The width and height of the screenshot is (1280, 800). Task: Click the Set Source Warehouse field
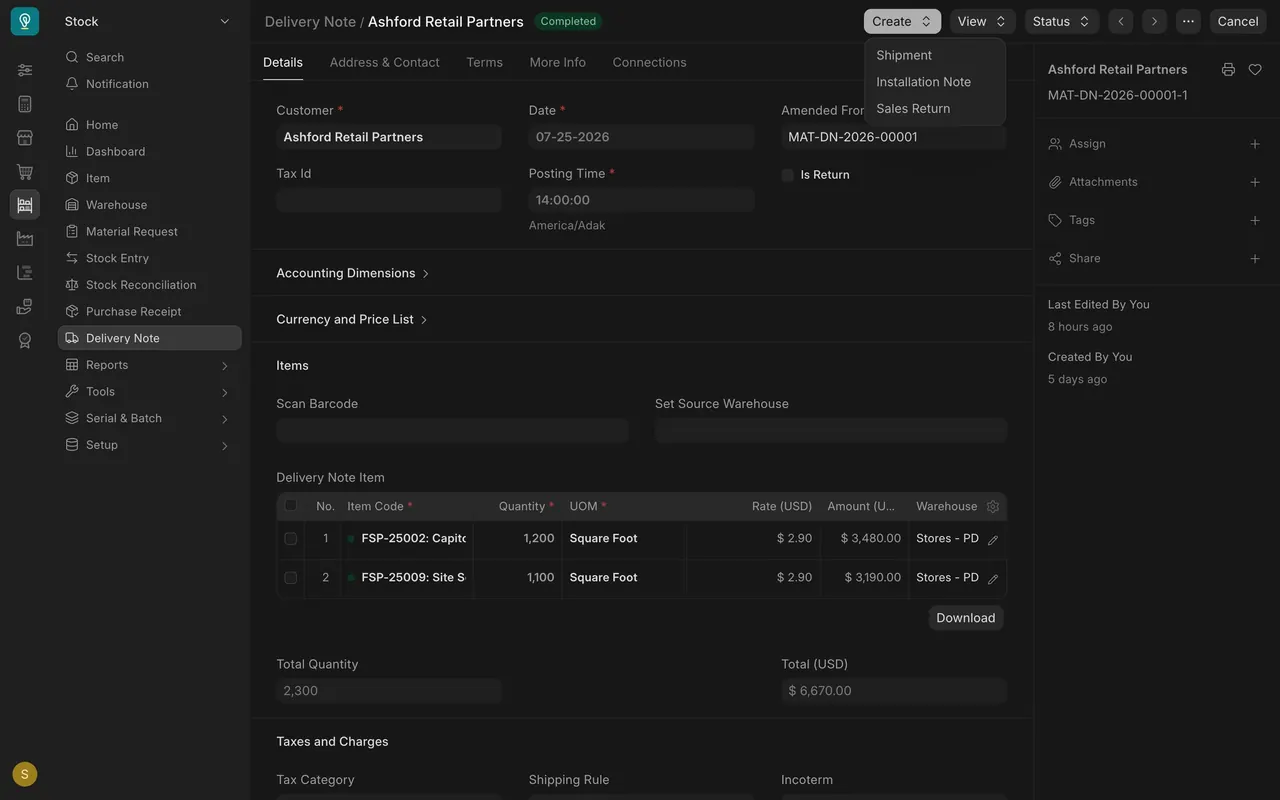[x=831, y=431]
